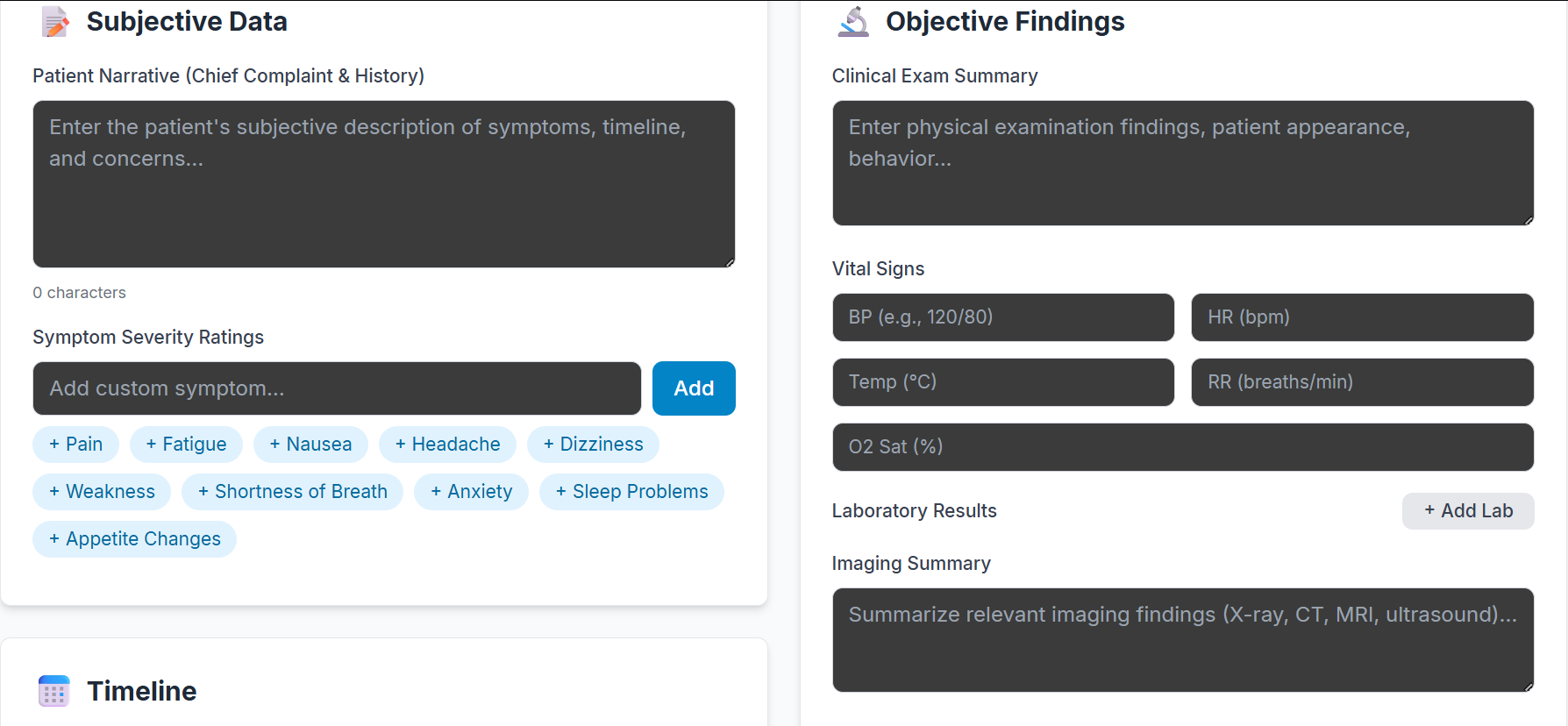Click the Timeline calendar icon

tap(54, 691)
